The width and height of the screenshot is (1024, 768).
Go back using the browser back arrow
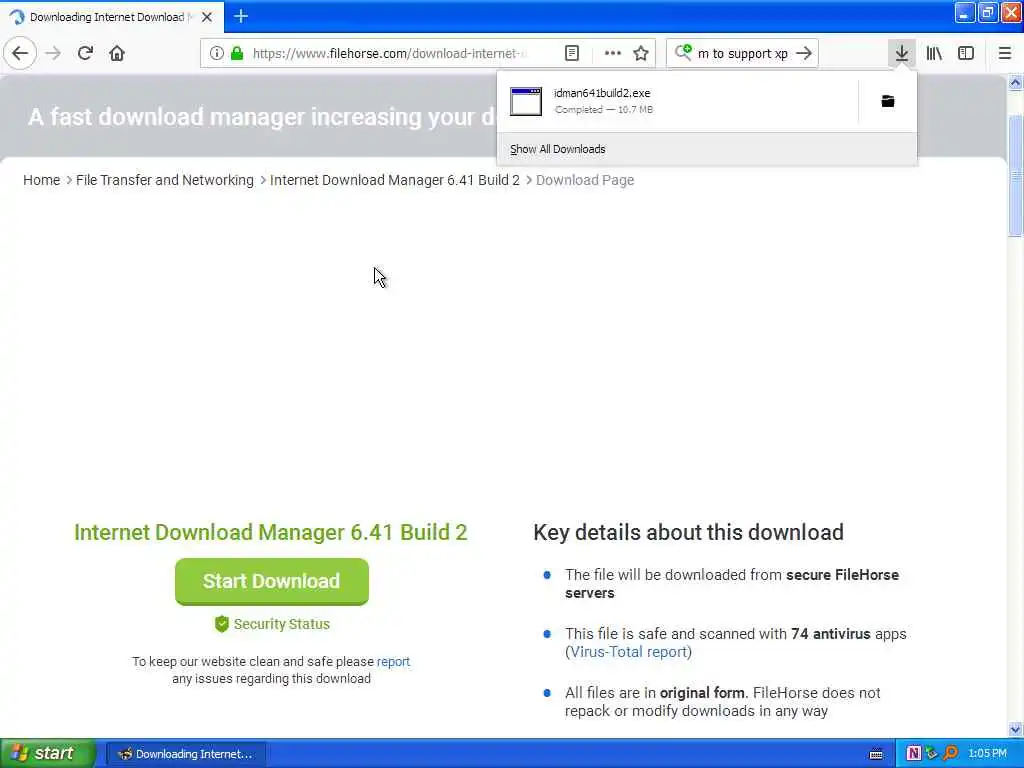20,53
